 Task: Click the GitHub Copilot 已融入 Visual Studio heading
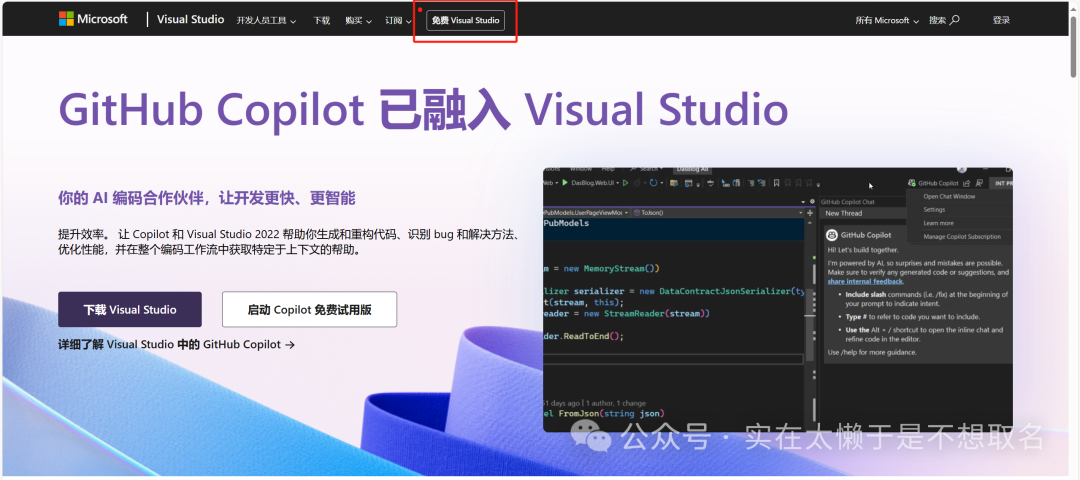click(x=423, y=109)
